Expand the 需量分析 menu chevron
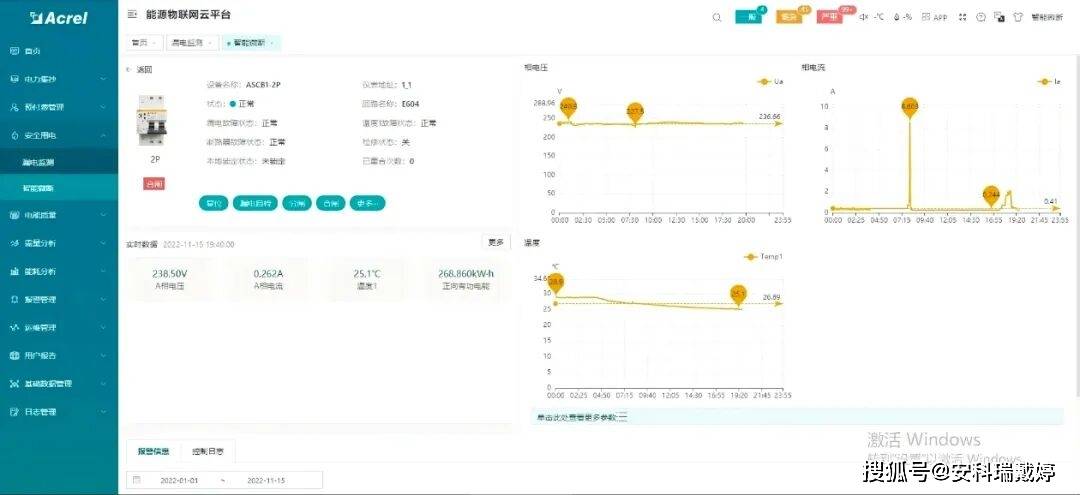This screenshot has height=495, width=1080. click(103, 243)
